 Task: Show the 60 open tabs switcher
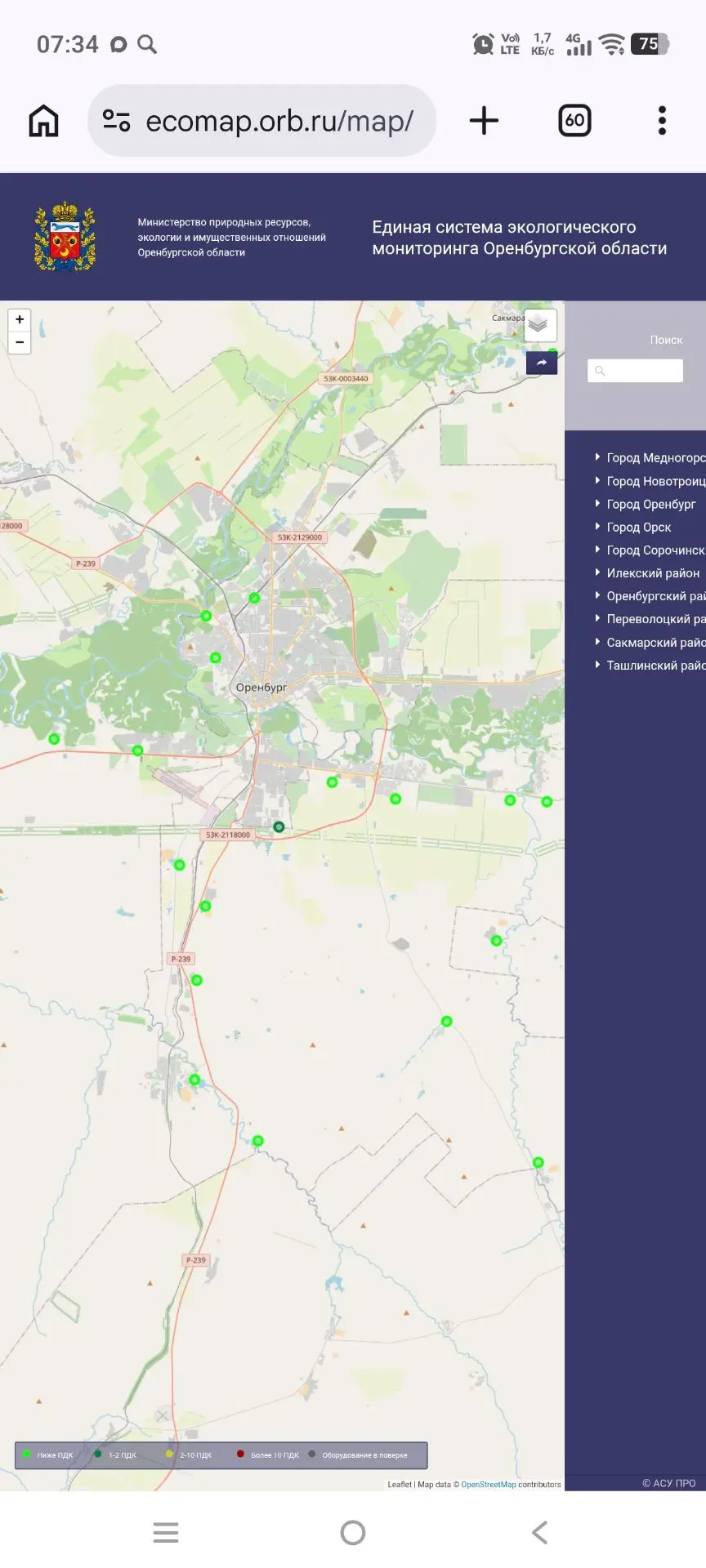(x=574, y=121)
